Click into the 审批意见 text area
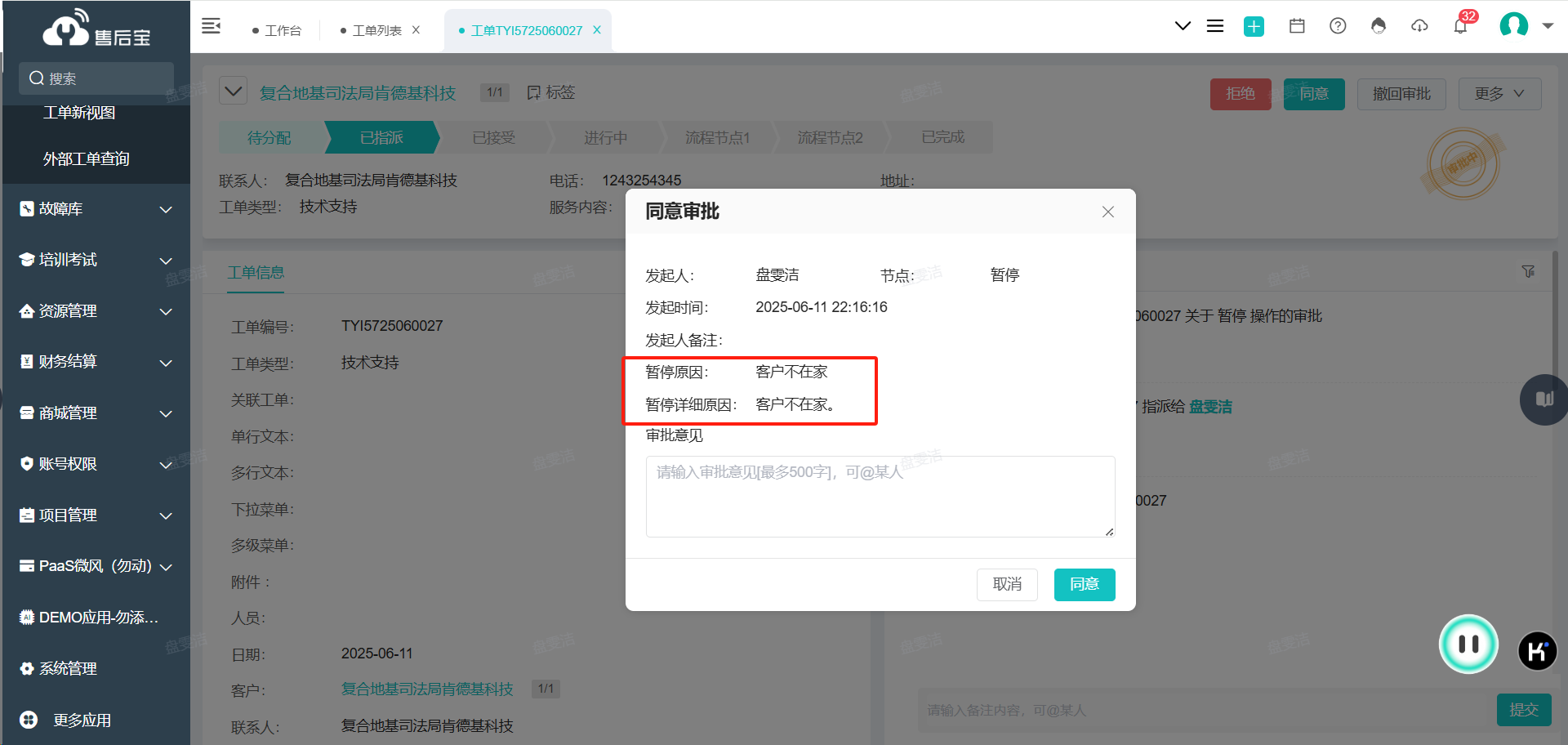1568x745 pixels. pos(880,497)
